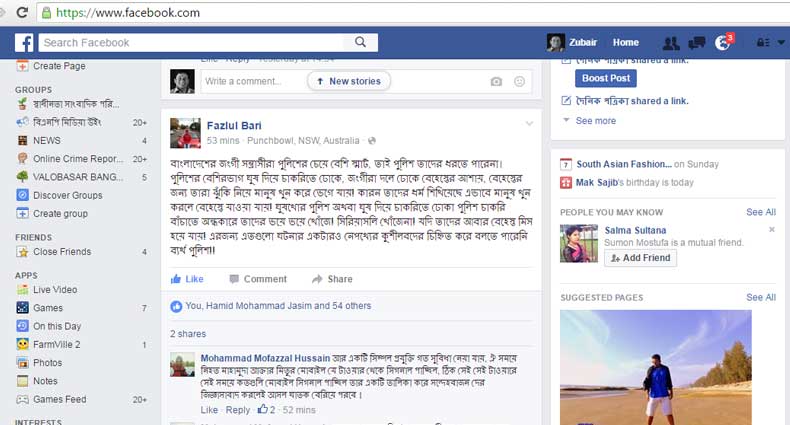Open notifications globe with 3 alerts
Viewport: 790px width, 425px height.
tap(724, 43)
